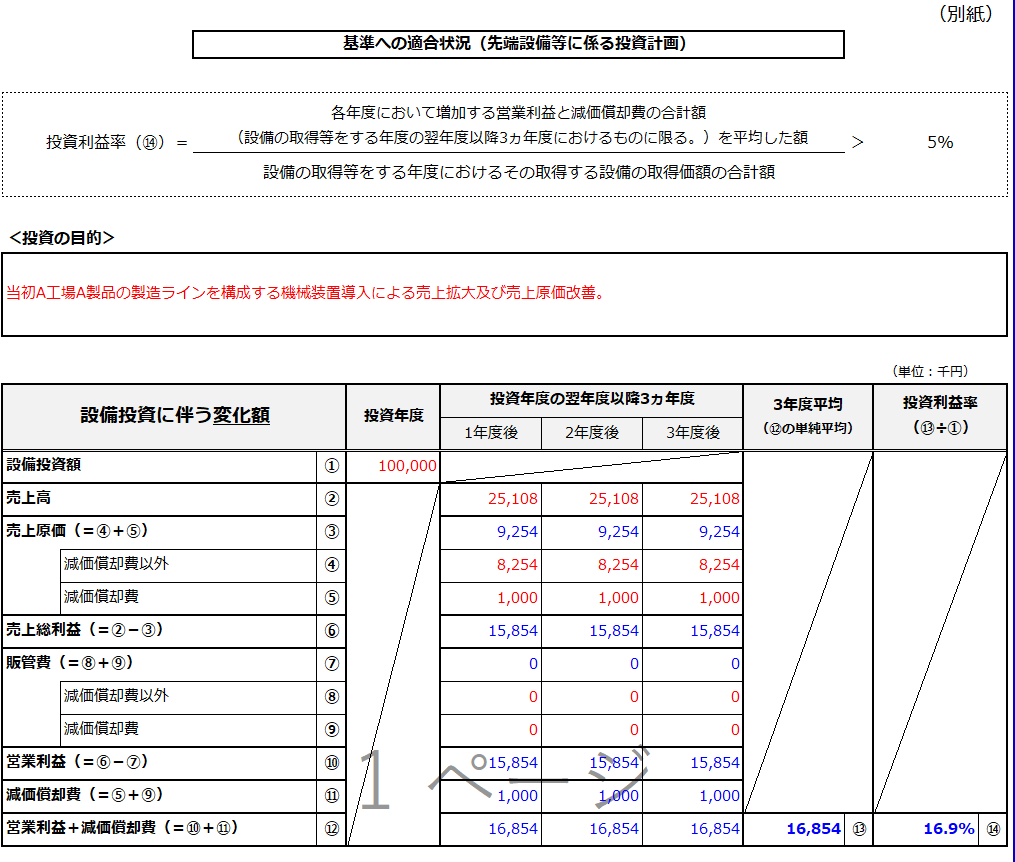Select the bold 16,854 three-year average cell
Image resolution: width=1015 pixels, height=862 pixels.
[x=794, y=830]
